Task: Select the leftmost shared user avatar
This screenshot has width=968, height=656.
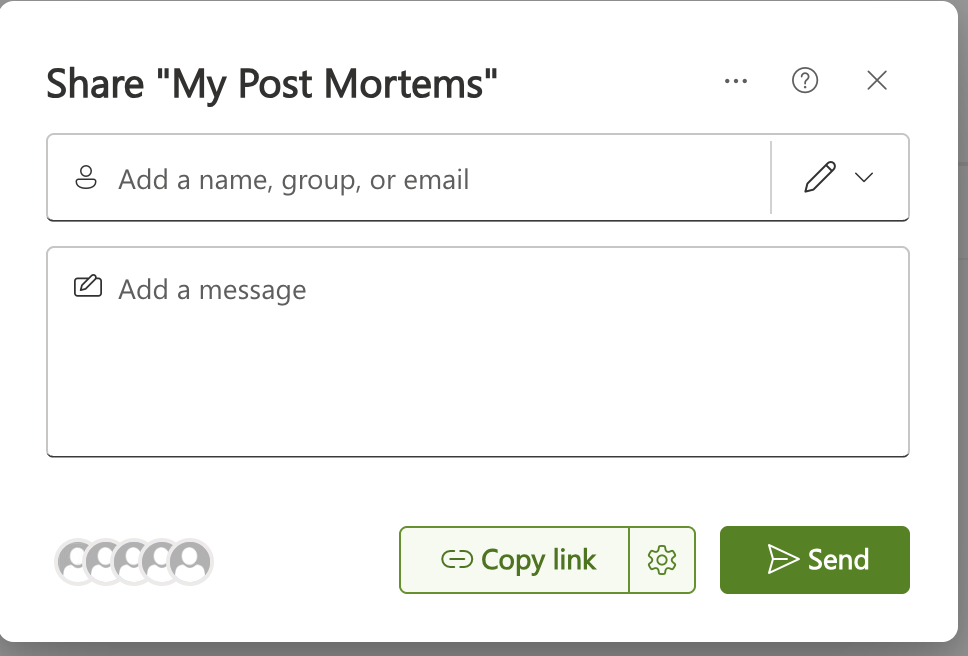Action: tap(74, 561)
